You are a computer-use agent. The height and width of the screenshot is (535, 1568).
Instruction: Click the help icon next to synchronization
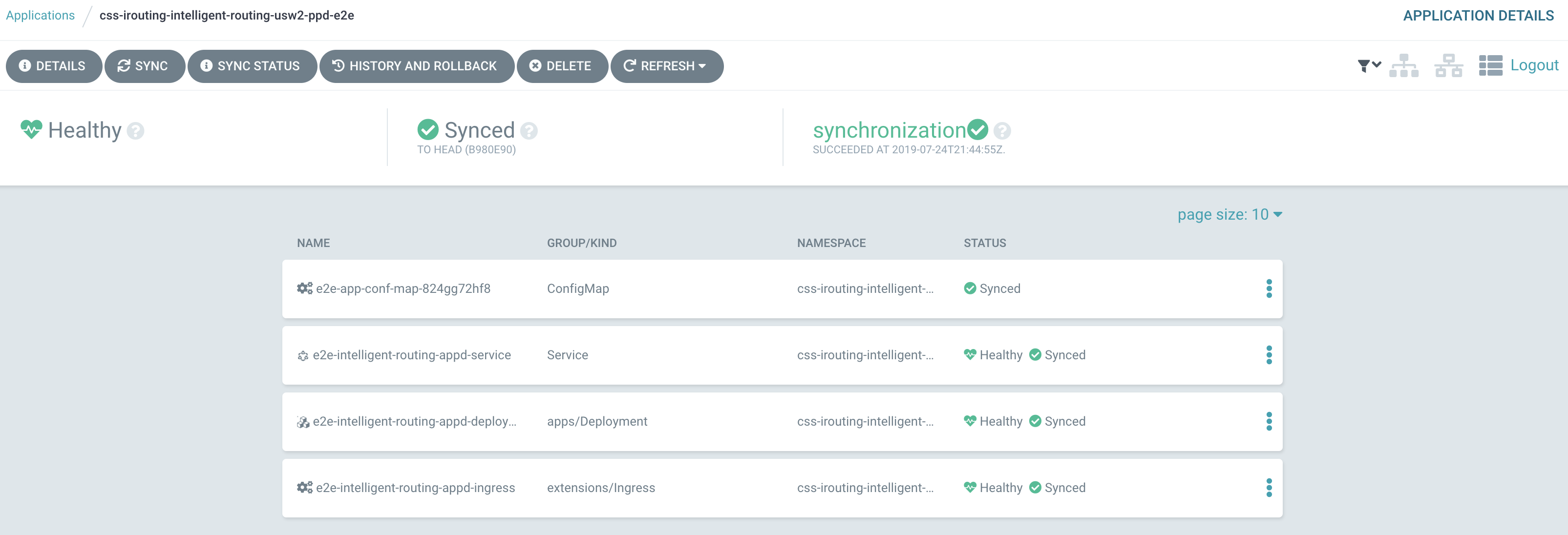click(x=1002, y=130)
